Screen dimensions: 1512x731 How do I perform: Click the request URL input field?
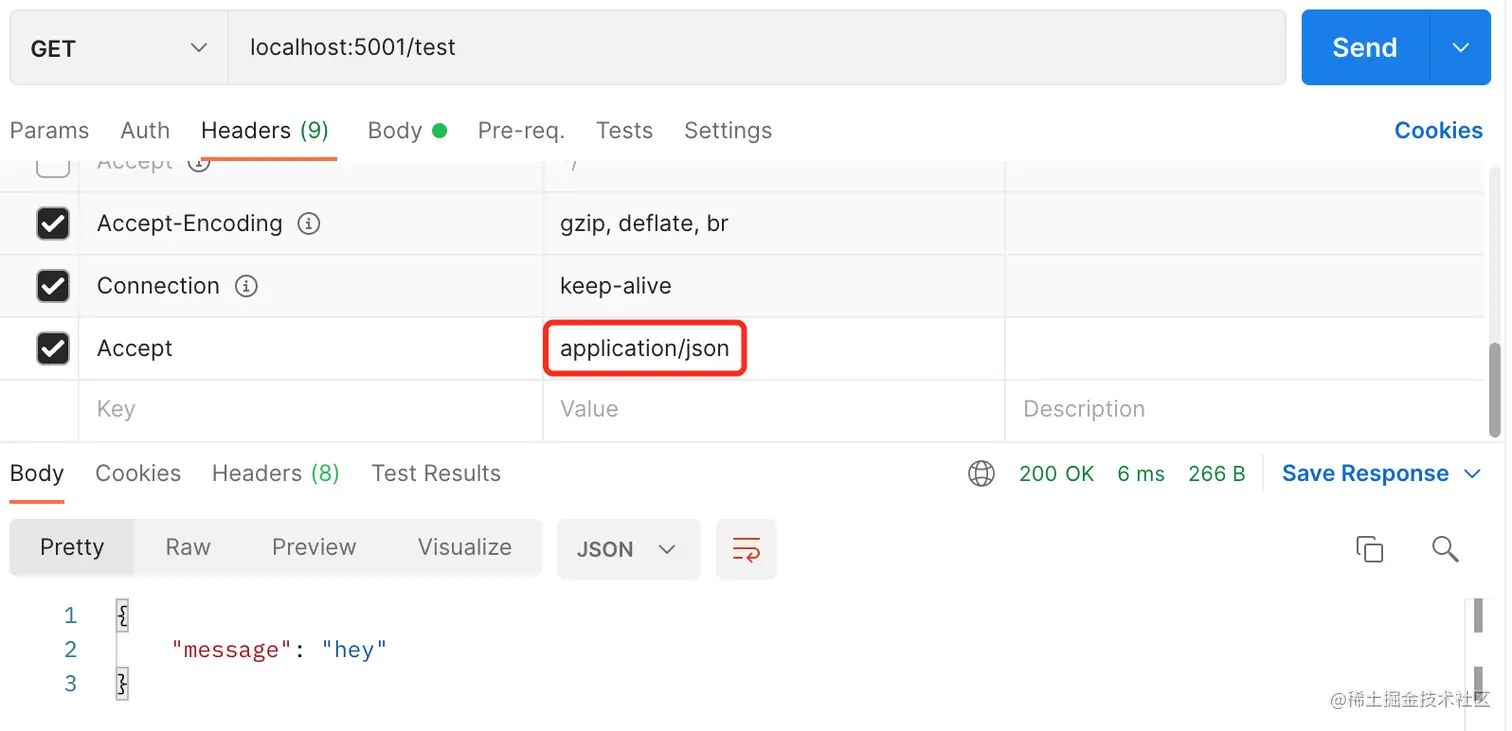point(757,48)
